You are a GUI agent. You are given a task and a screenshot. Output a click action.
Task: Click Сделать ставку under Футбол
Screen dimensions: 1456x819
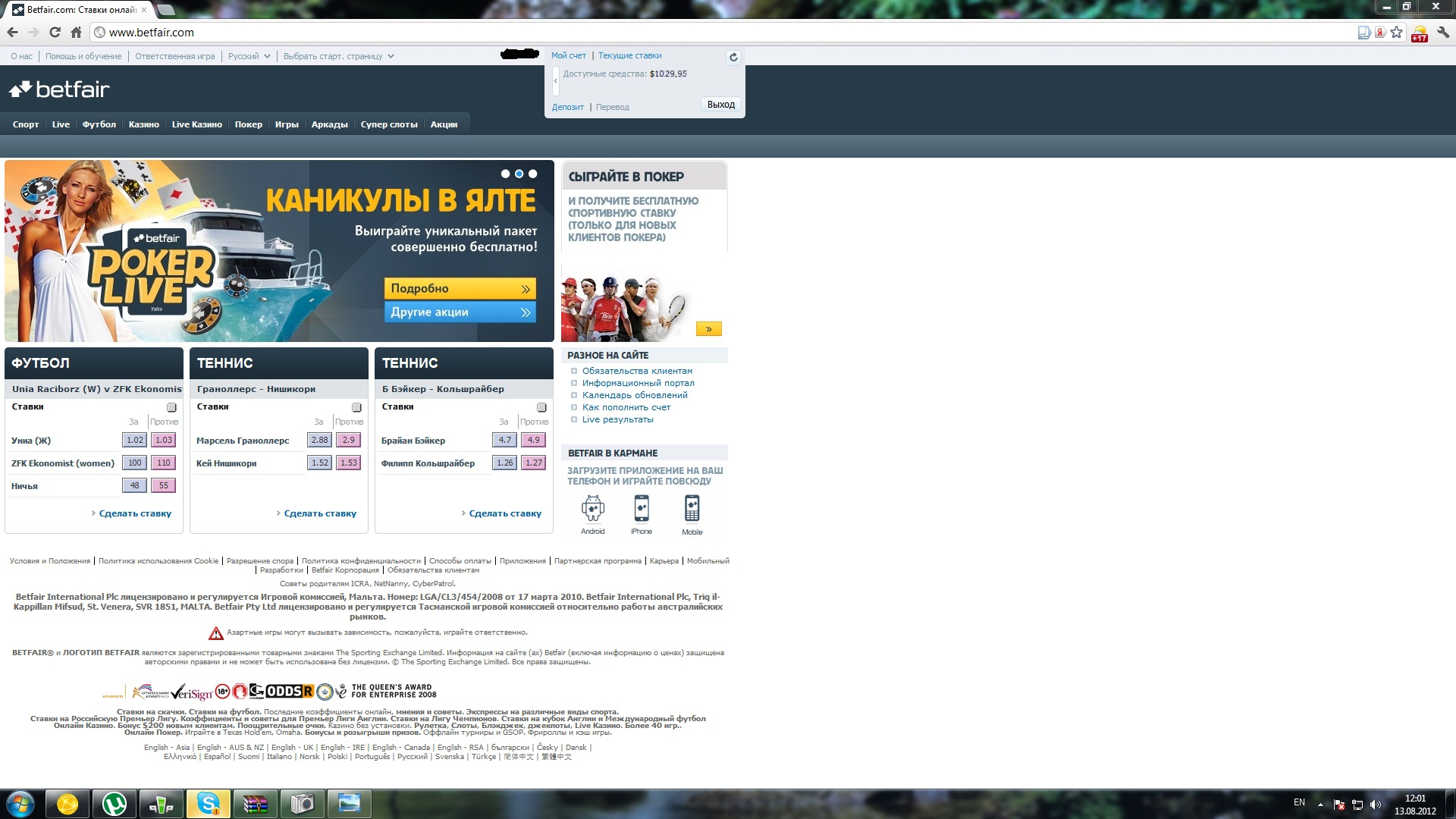(135, 513)
